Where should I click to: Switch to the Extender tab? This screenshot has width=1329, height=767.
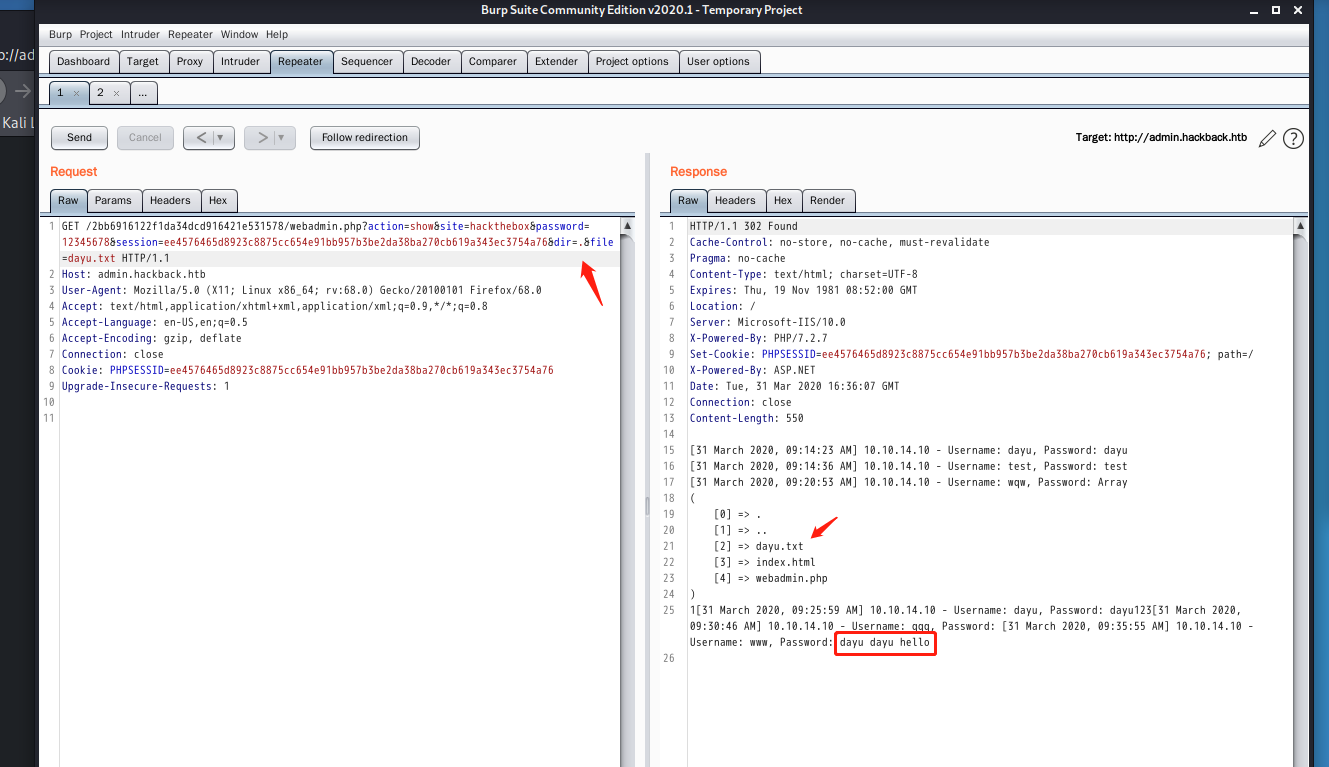[556, 61]
